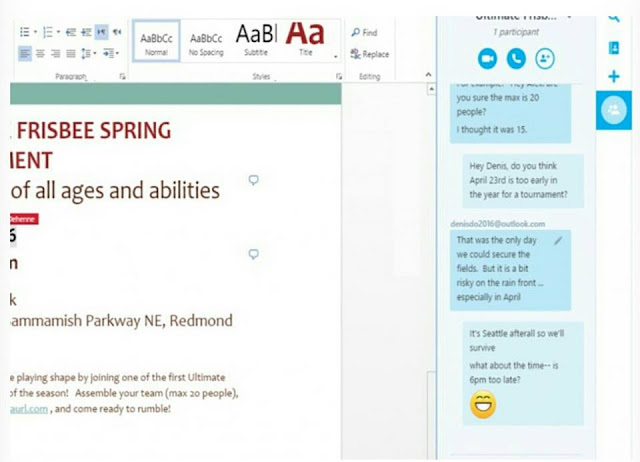Open the contacts book in the sidebar

613,48
